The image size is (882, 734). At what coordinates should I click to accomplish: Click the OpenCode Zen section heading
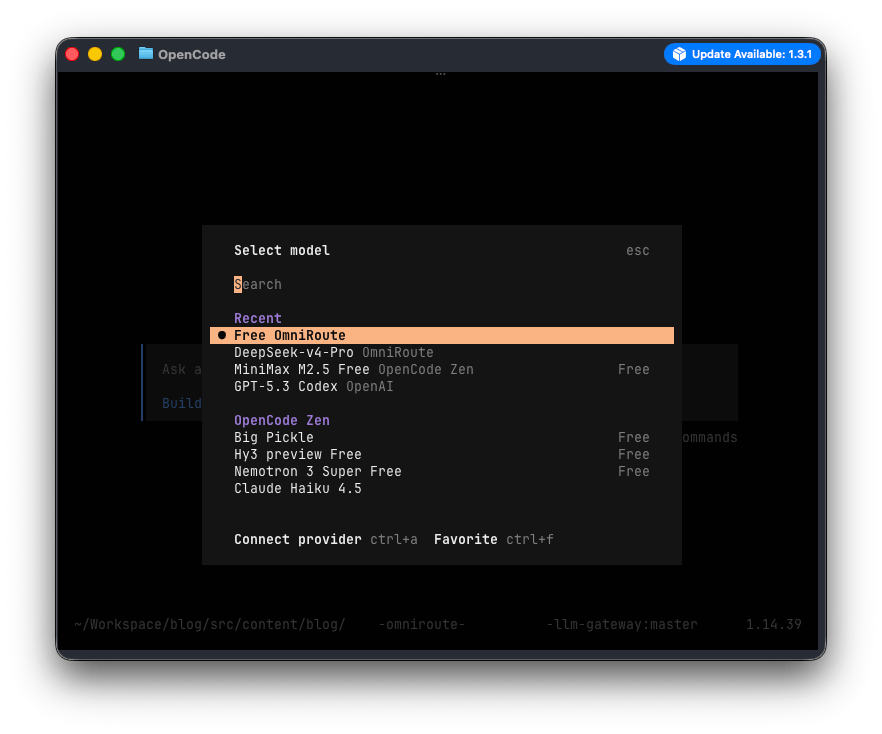282,420
